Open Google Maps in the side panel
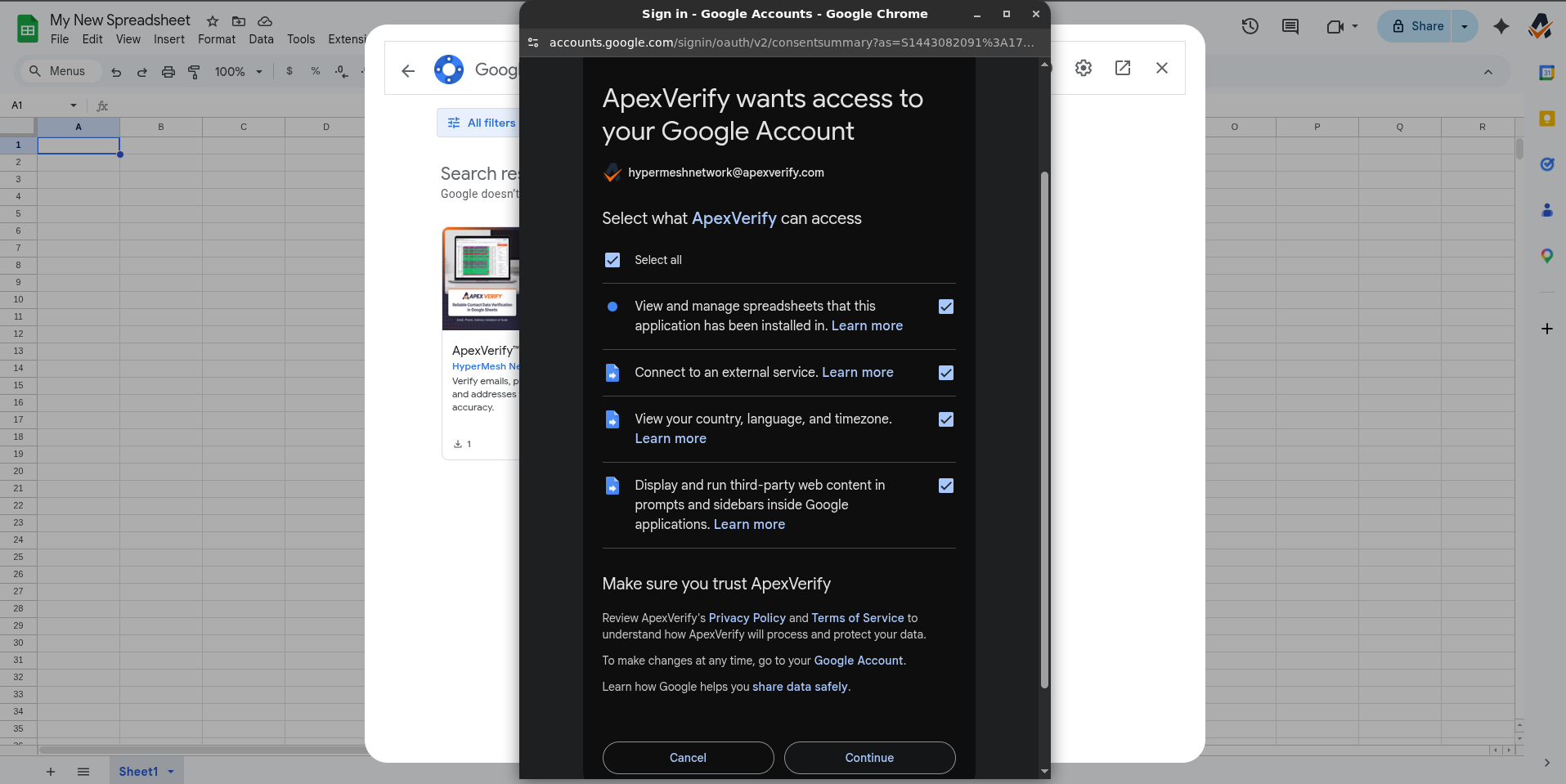 (1546, 256)
